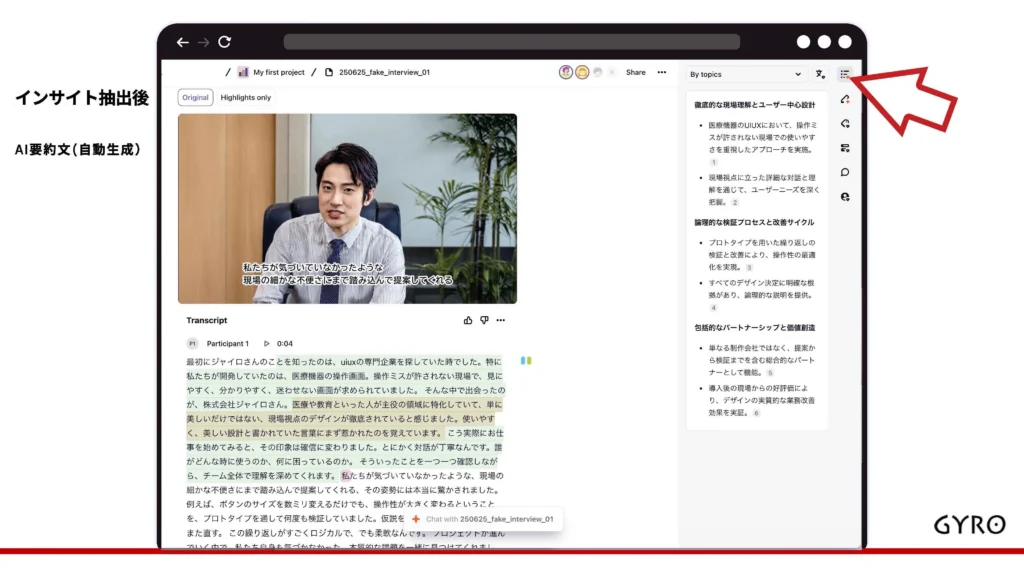This screenshot has height=576, width=1024.
Task: Open Chat with 250625_fake_interview_01 button
Action: pyautogui.click(x=482, y=519)
